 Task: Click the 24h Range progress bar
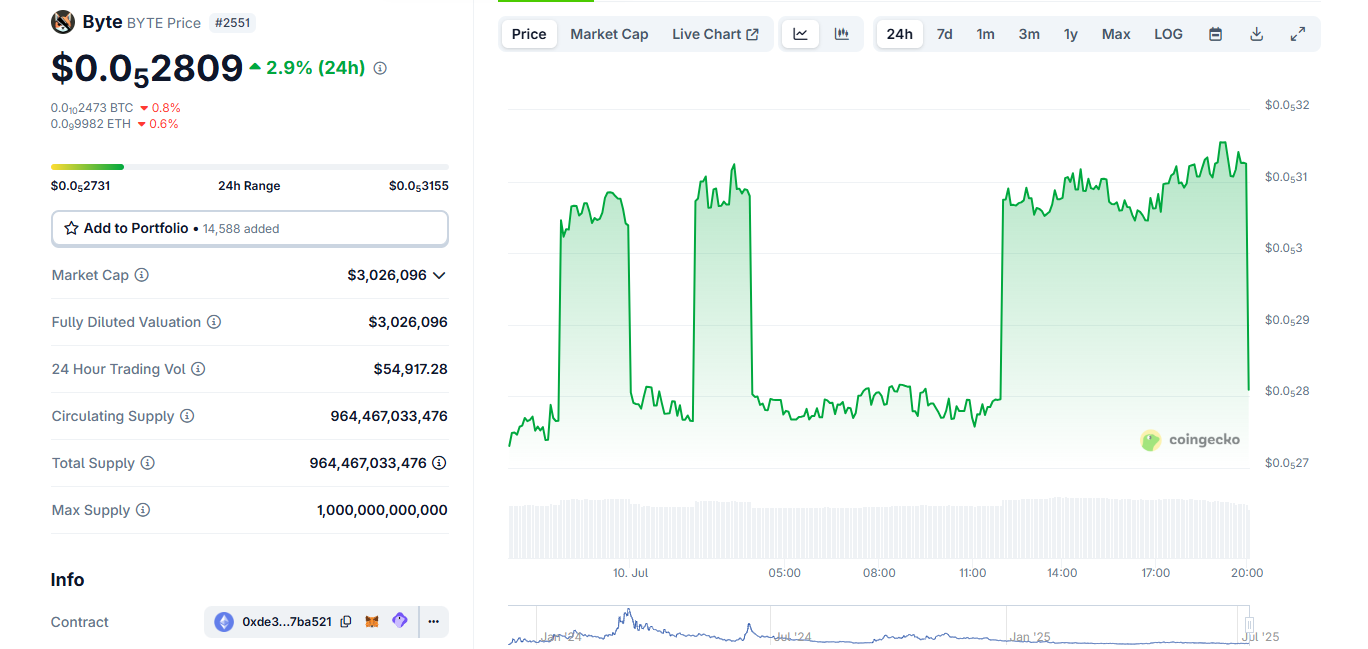pyautogui.click(x=250, y=167)
